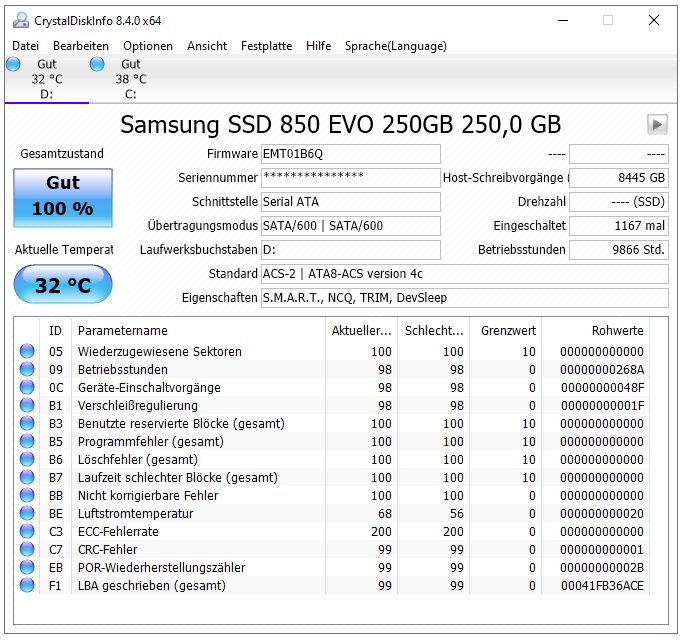This screenshot has height=640, width=682.
Task: Click the Standard field ACS-2
Action: click(465, 274)
